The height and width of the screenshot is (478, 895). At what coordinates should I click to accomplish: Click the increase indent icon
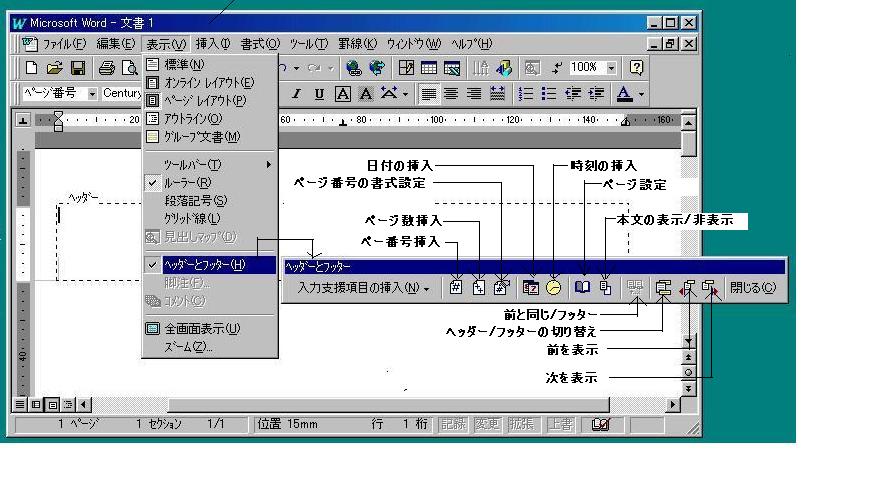[596, 94]
